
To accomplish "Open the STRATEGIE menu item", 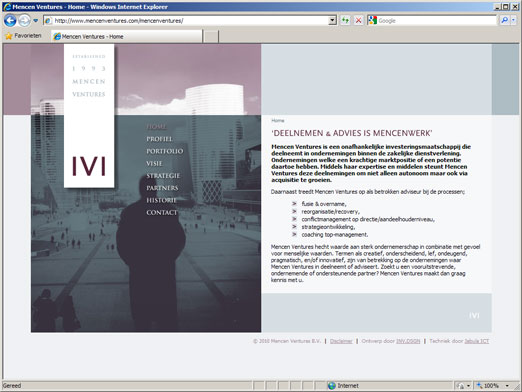I will click(x=163, y=176).
